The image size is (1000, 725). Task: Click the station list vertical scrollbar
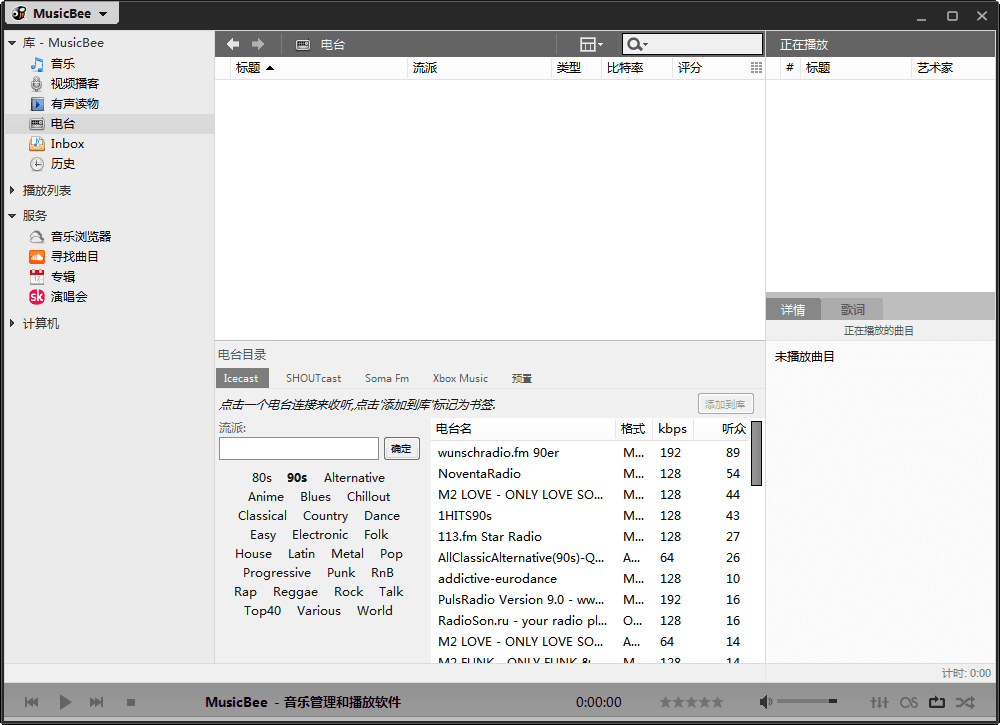[756, 453]
